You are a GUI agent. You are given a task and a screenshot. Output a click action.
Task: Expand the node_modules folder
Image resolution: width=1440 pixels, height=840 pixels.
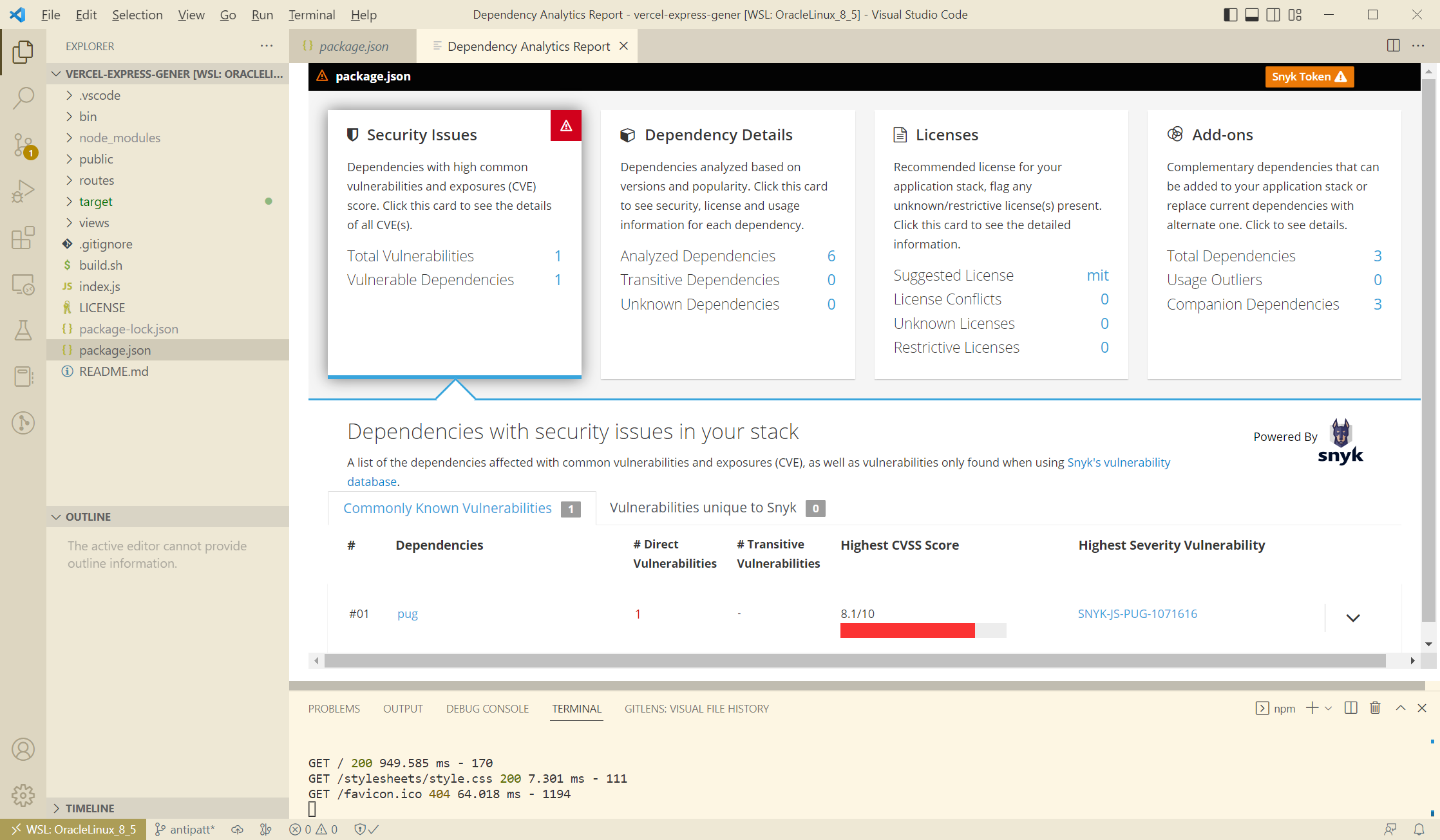click(x=120, y=138)
